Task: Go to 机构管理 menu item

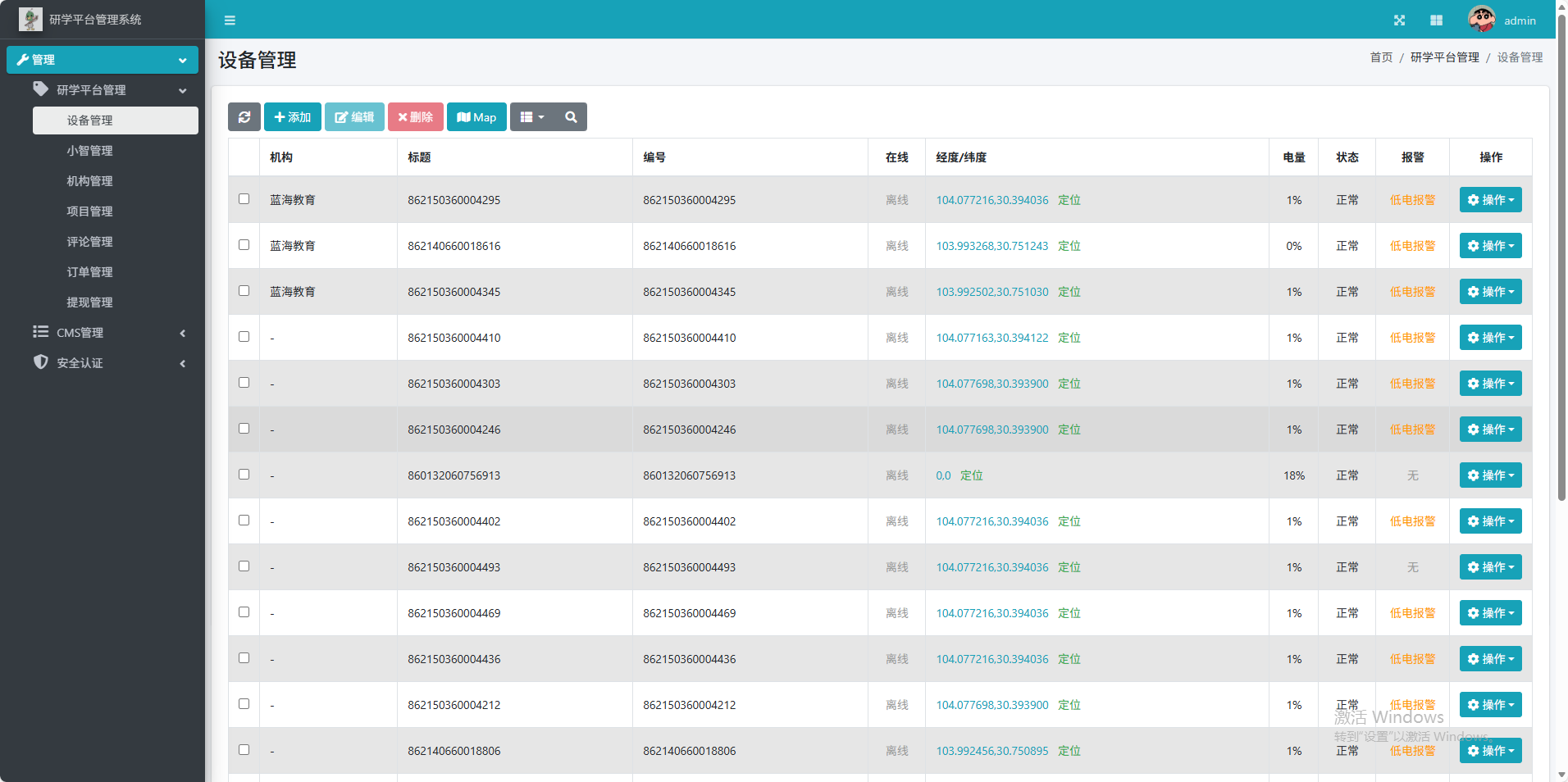Action: [x=90, y=181]
